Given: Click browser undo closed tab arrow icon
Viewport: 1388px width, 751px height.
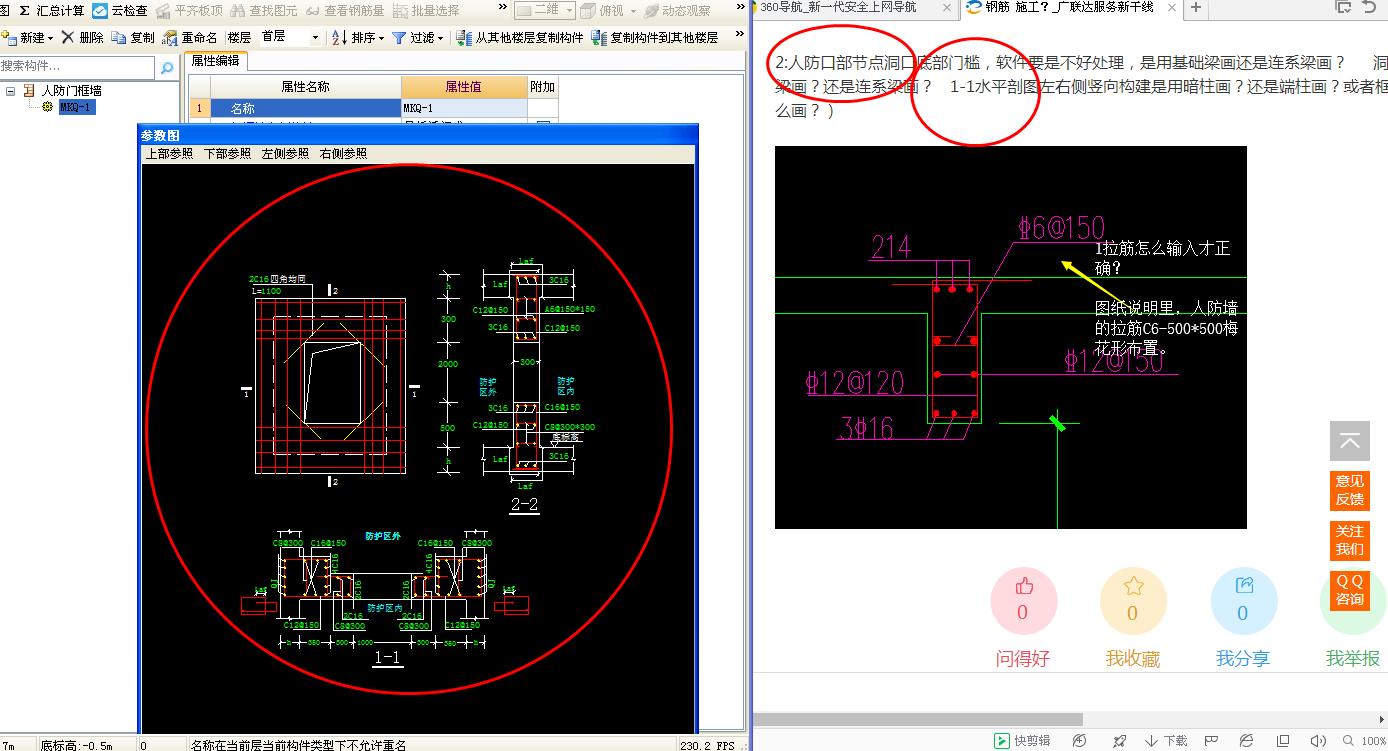Looking at the screenshot, I should tap(1370, 8).
